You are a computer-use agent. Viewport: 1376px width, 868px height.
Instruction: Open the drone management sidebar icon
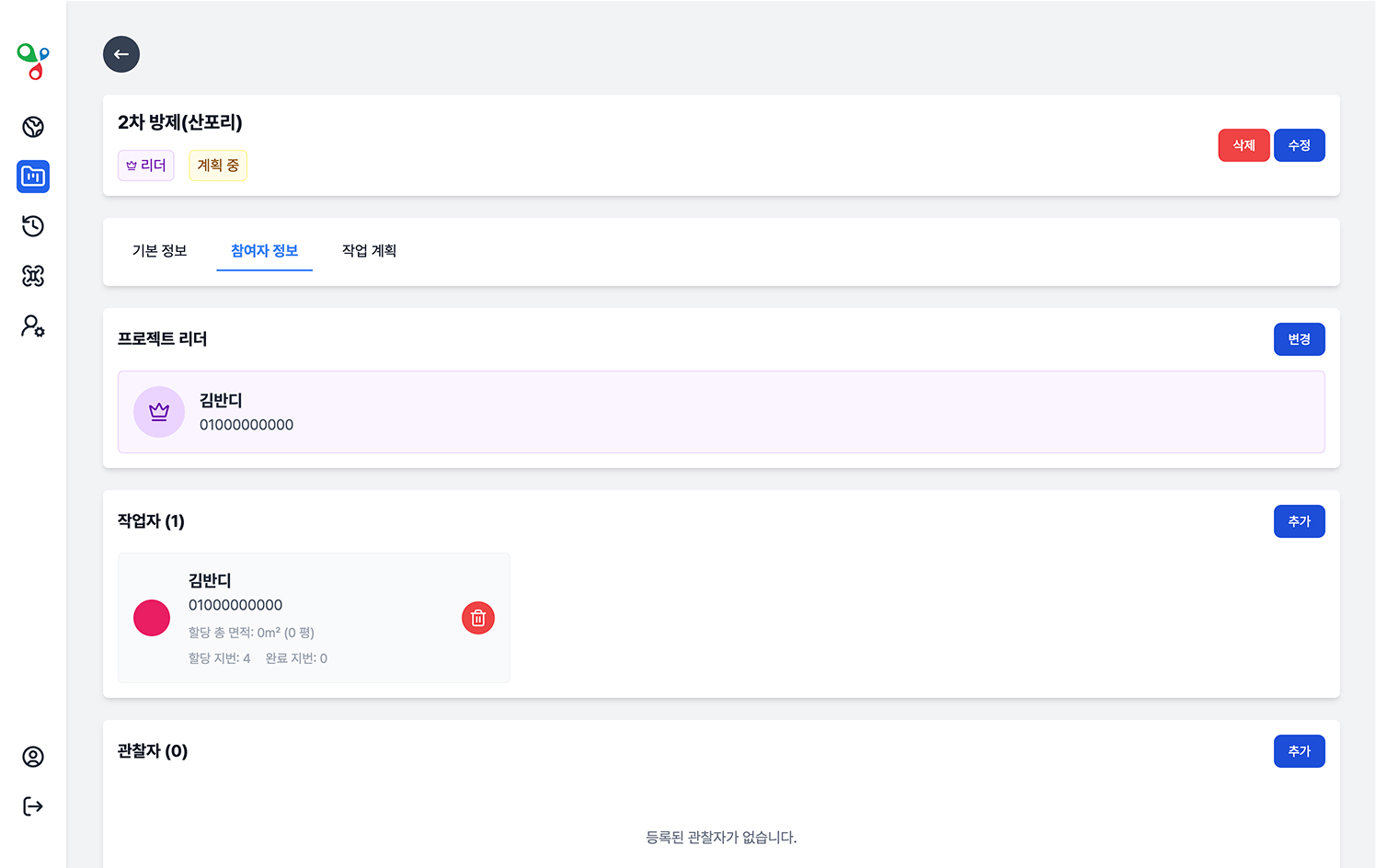tap(33, 276)
